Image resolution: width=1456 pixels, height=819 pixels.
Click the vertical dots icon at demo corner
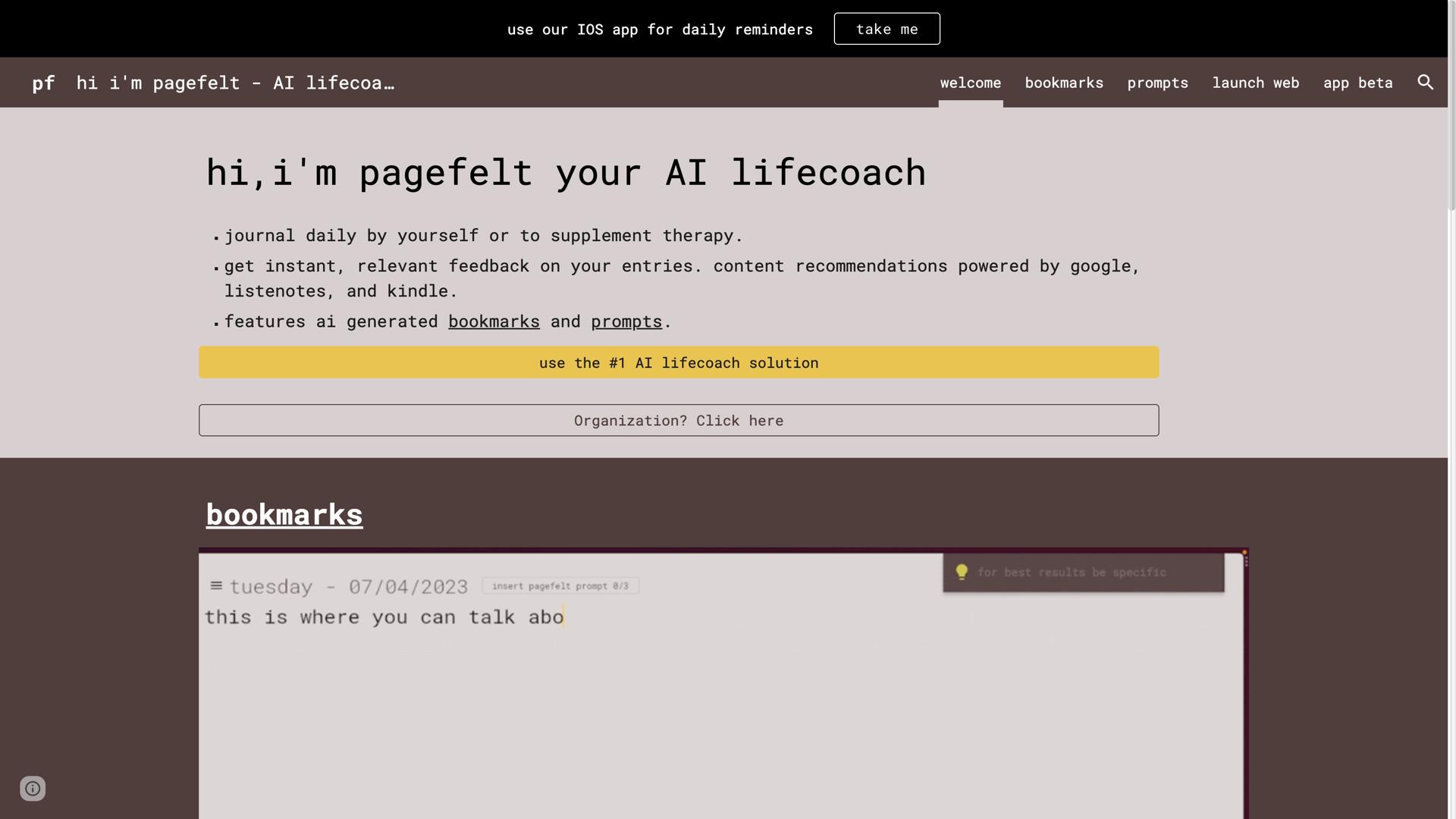[x=1246, y=561]
